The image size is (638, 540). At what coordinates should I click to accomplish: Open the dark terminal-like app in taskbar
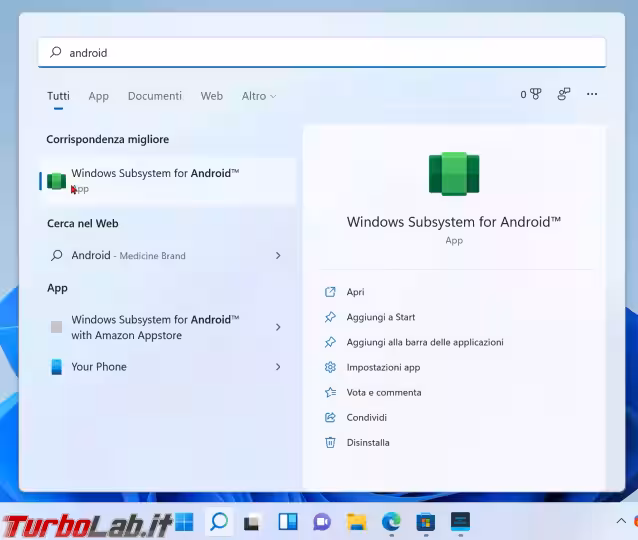click(x=460, y=522)
